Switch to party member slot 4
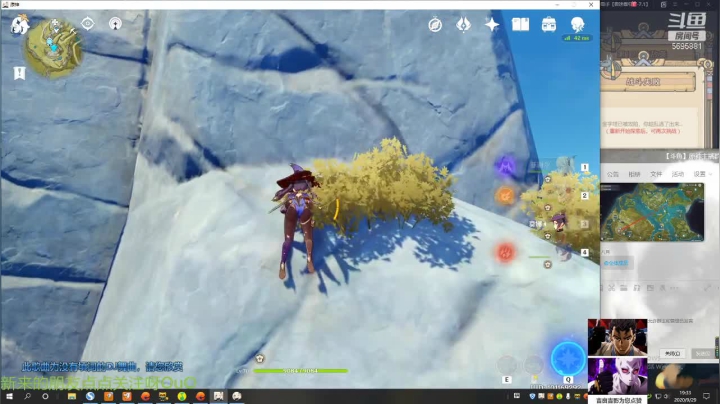 pos(585,252)
